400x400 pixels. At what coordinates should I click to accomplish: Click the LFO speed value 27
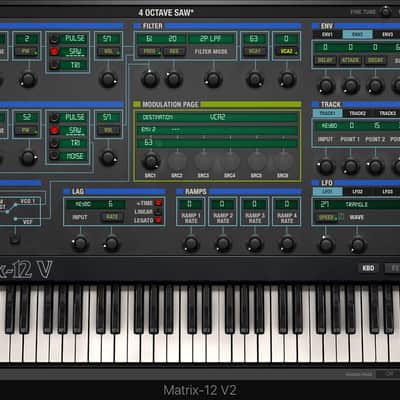(324, 204)
